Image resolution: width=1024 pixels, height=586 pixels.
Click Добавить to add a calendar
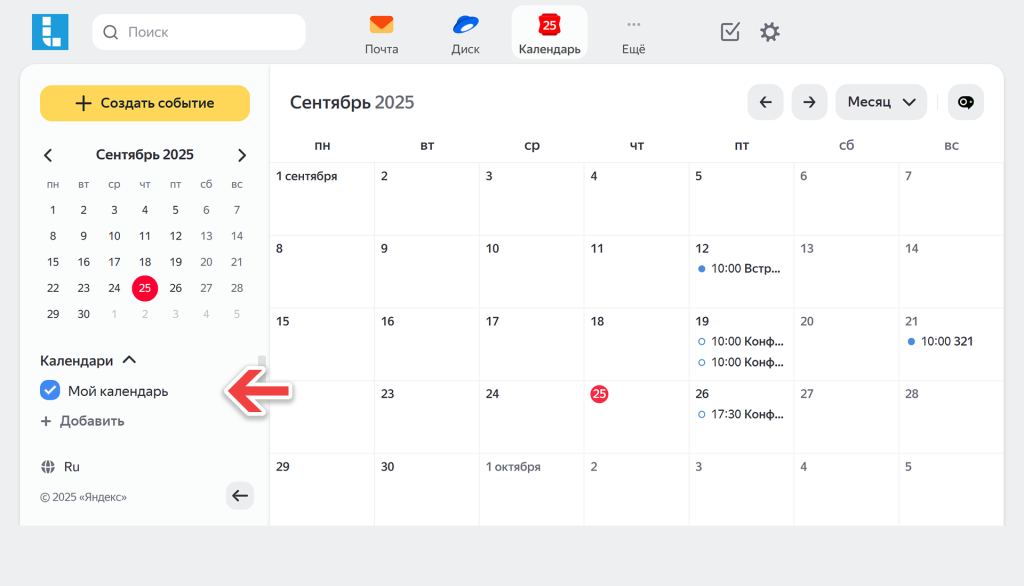[83, 421]
